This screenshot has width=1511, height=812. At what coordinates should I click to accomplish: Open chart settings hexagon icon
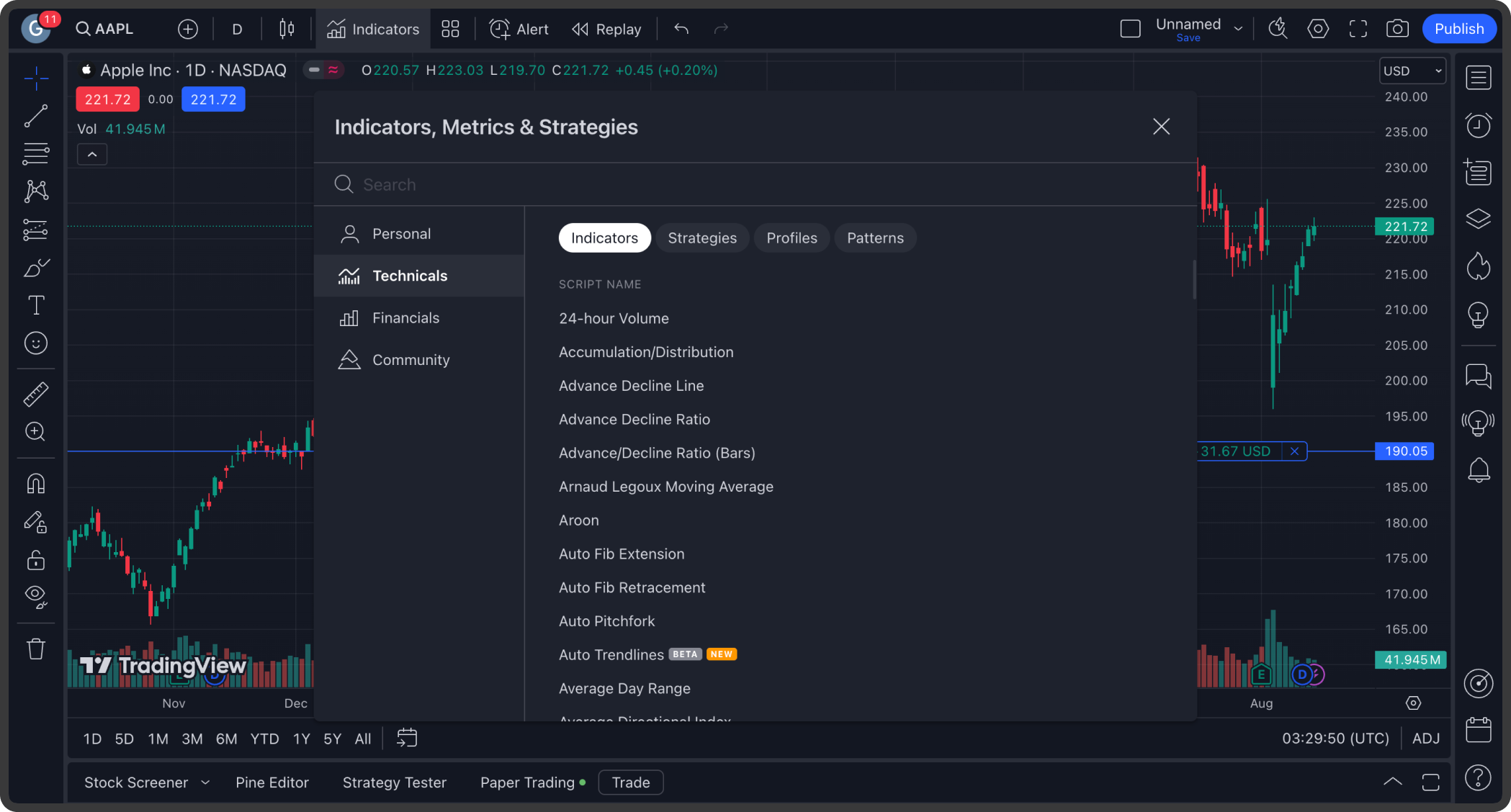click(x=1318, y=29)
